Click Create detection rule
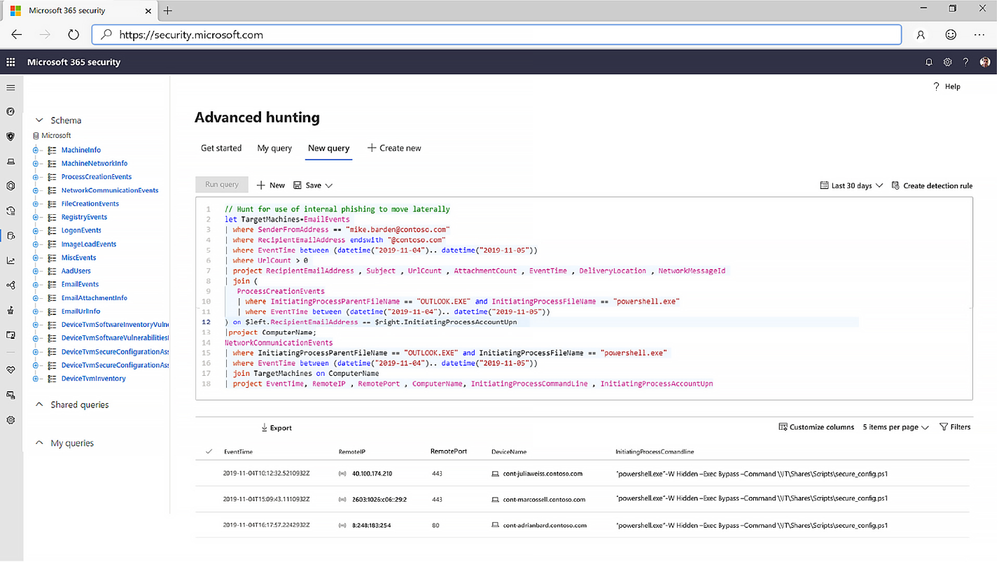The image size is (999, 562). (x=932, y=185)
